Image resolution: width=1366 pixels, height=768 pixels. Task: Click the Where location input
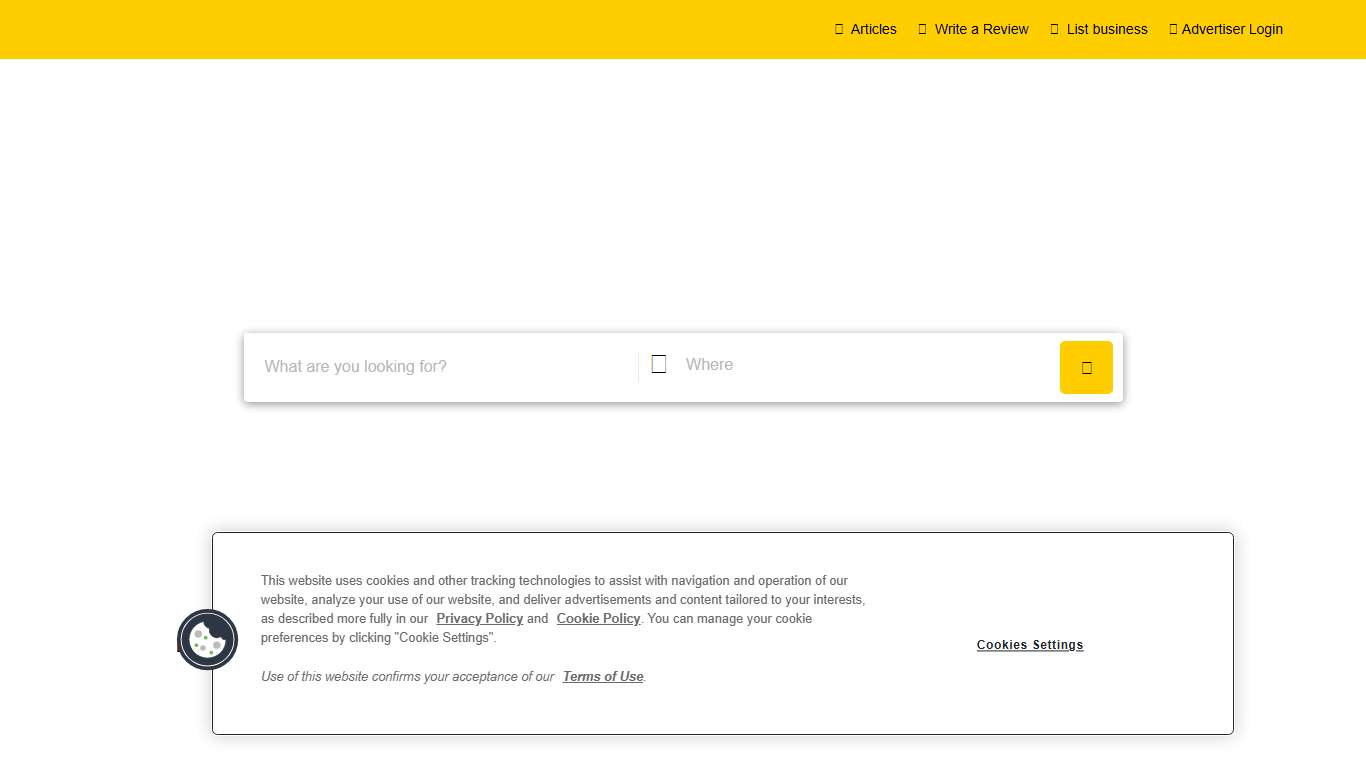800,364
